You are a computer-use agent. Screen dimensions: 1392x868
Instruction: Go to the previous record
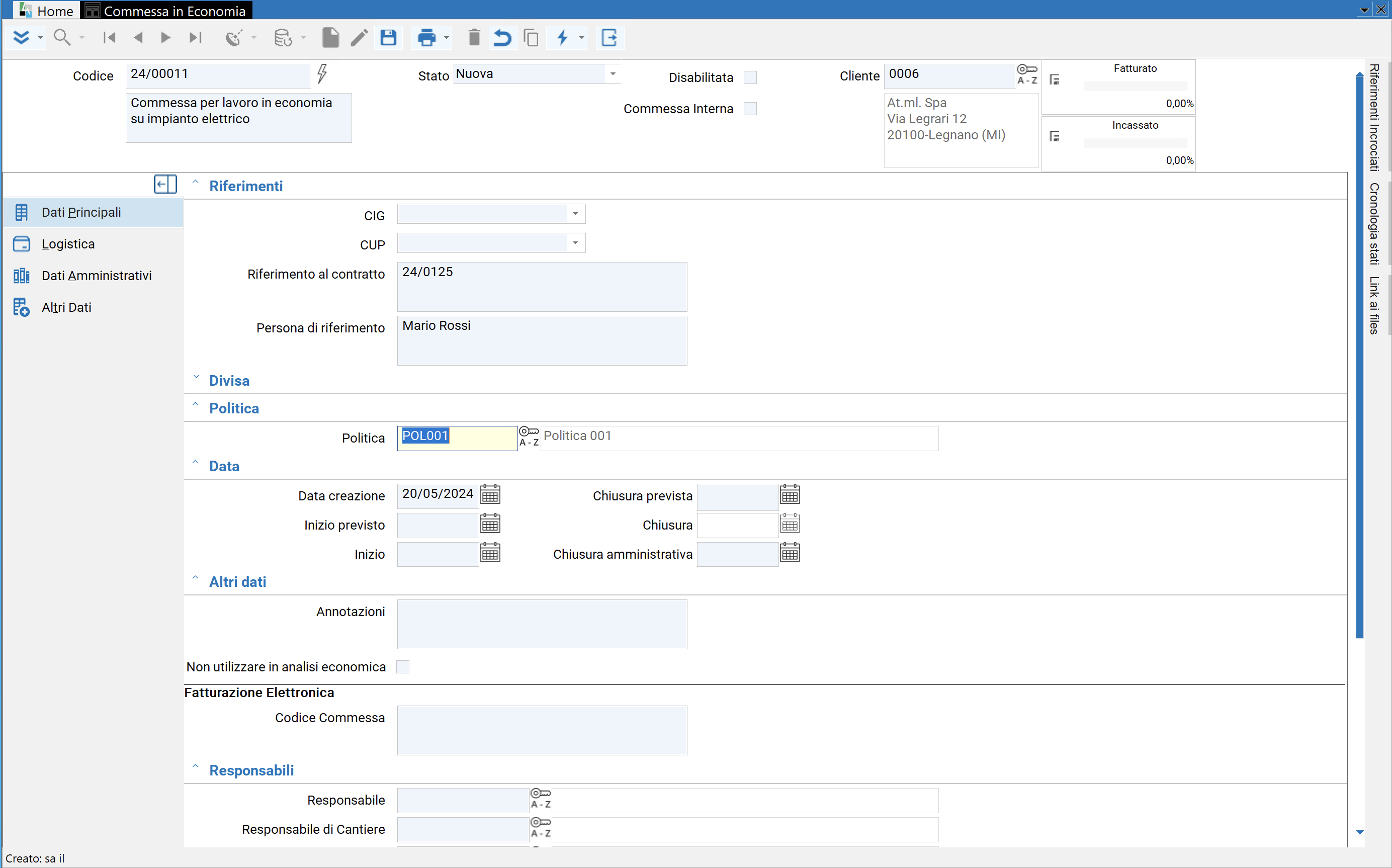pos(138,38)
